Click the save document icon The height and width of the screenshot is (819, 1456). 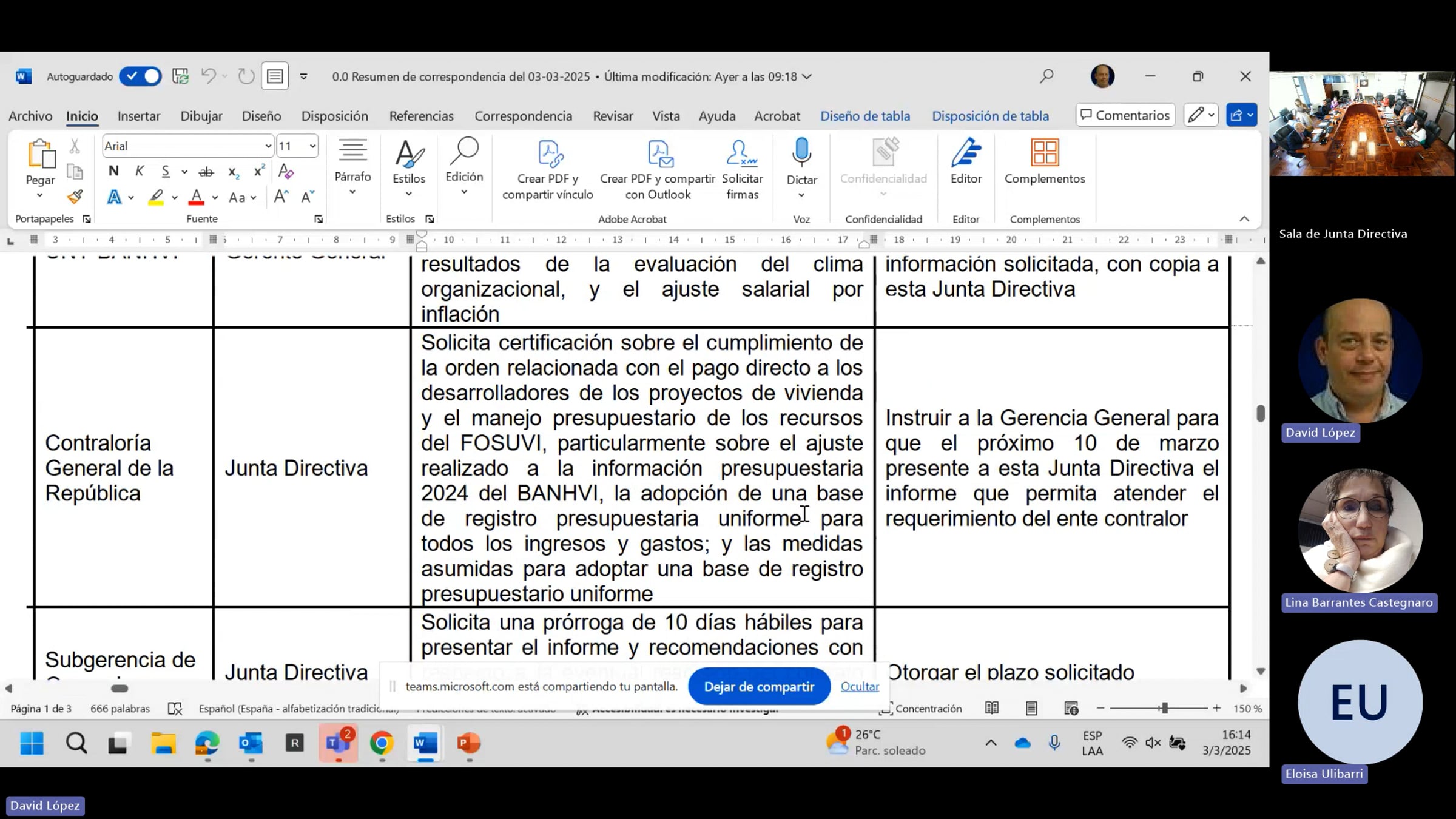point(180,76)
